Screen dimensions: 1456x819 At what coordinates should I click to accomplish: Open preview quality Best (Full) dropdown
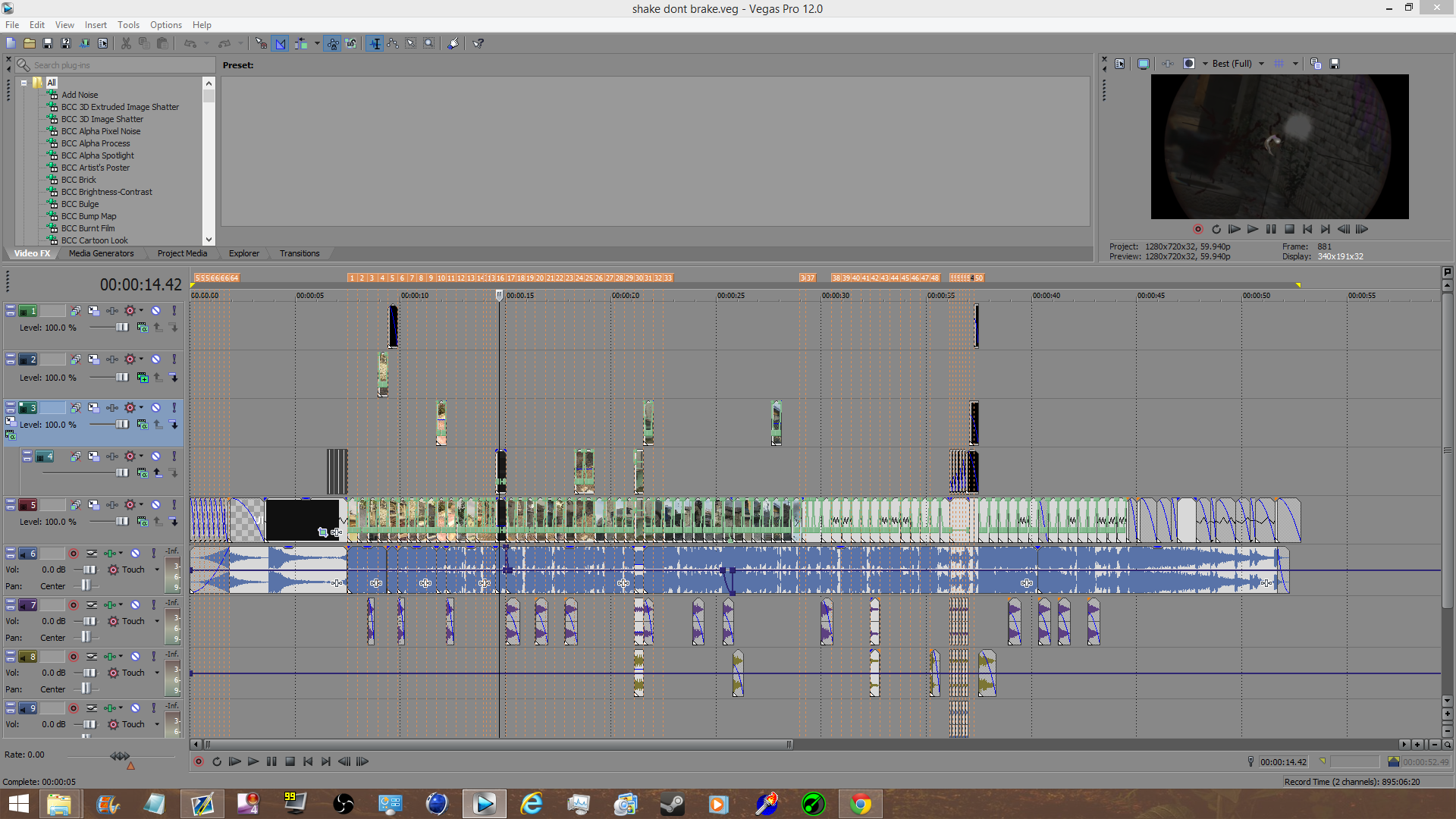(x=1261, y=64)
